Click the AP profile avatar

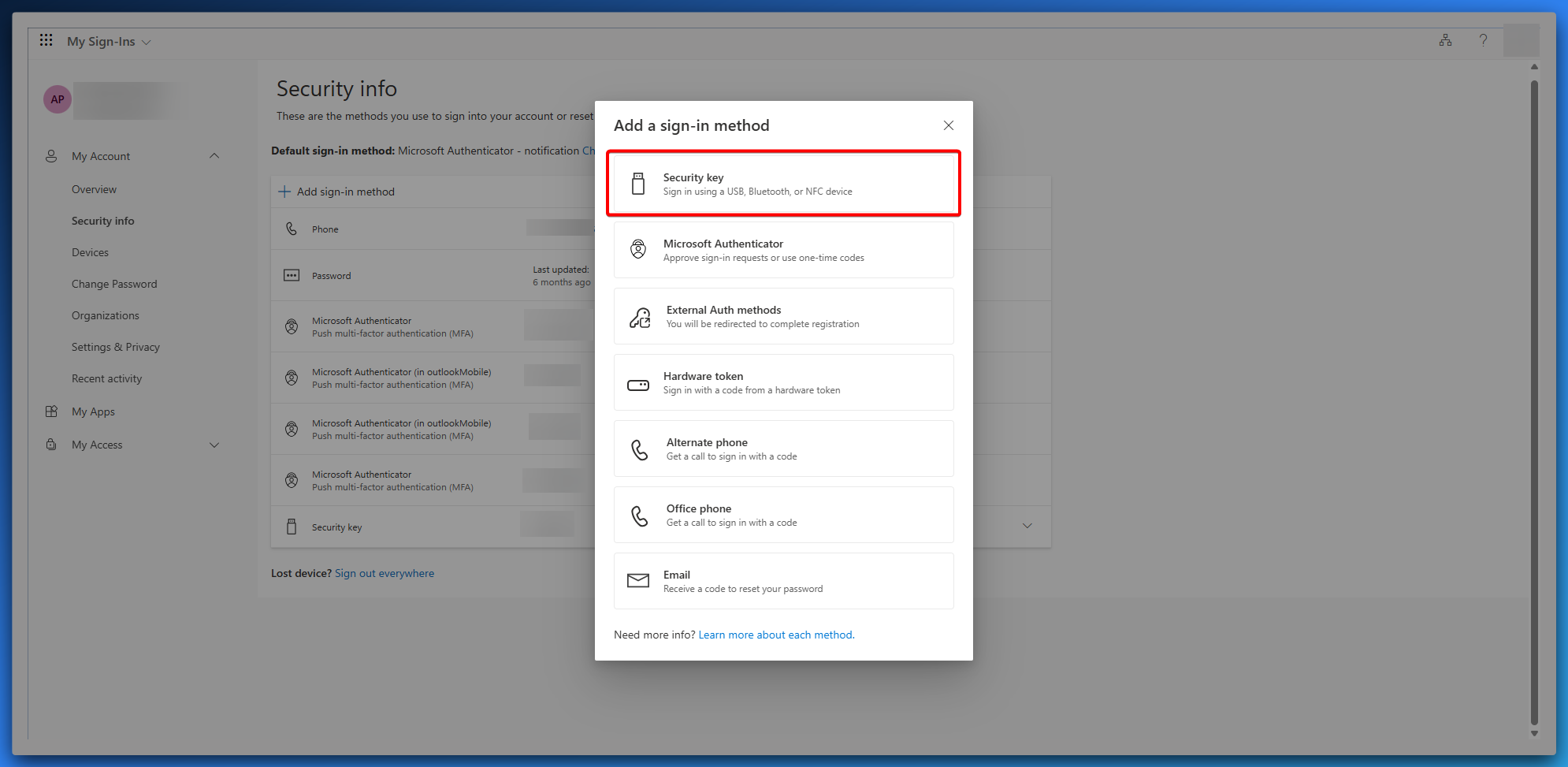(58, 99)
